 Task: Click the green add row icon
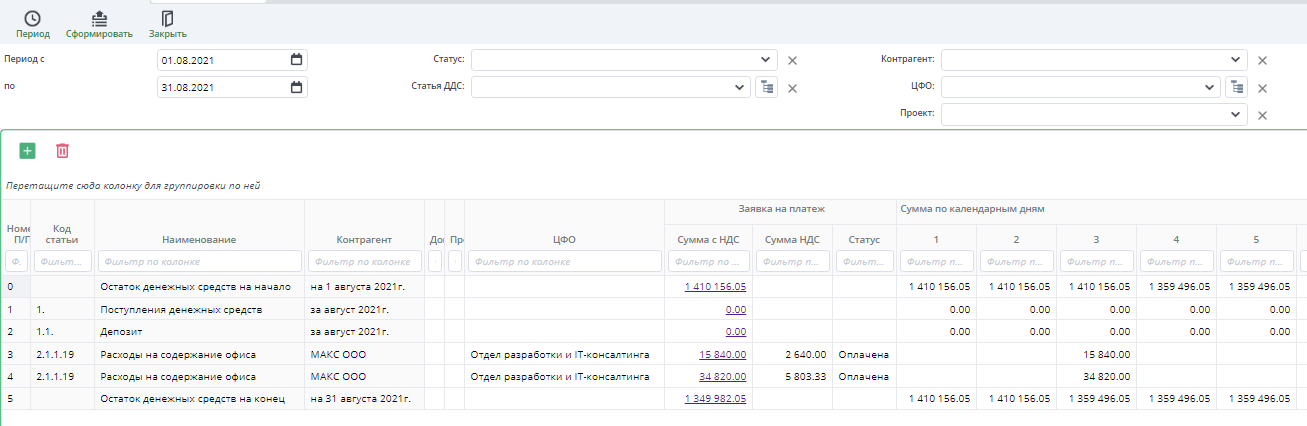27,151
